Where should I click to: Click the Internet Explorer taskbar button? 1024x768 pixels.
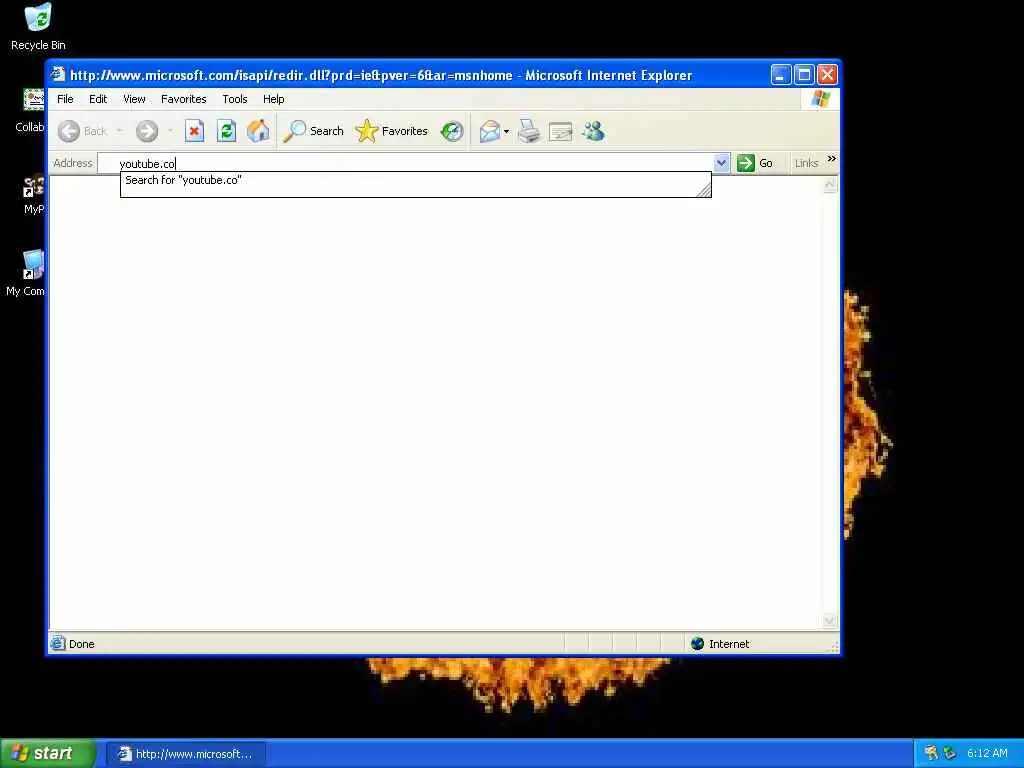point(186,754)
